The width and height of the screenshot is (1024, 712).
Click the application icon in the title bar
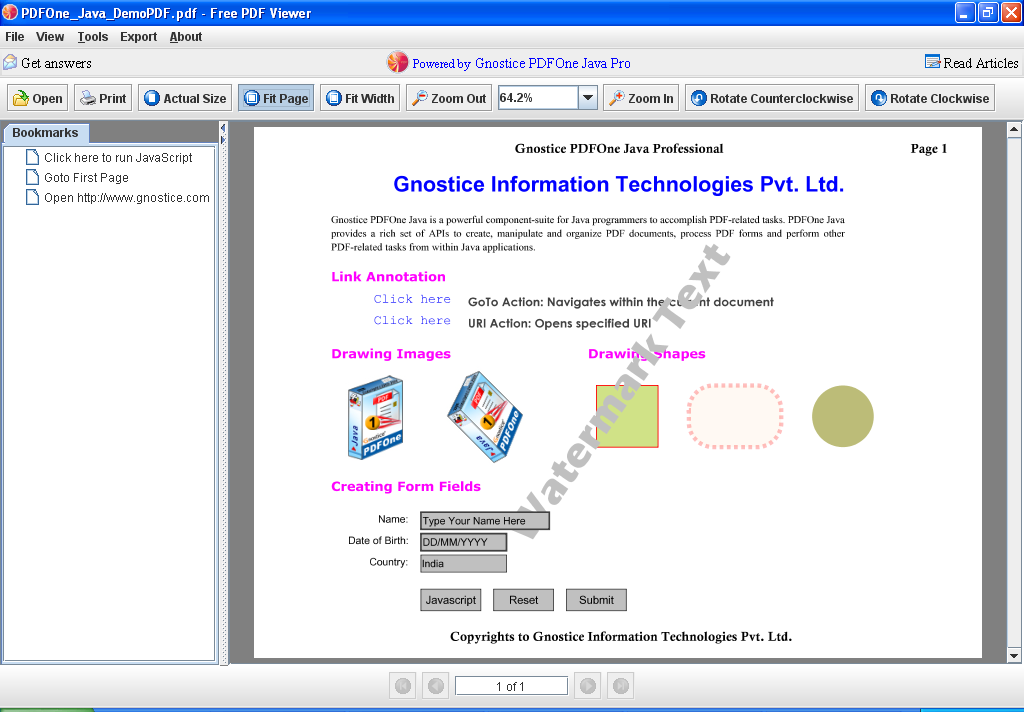[10, 12]
